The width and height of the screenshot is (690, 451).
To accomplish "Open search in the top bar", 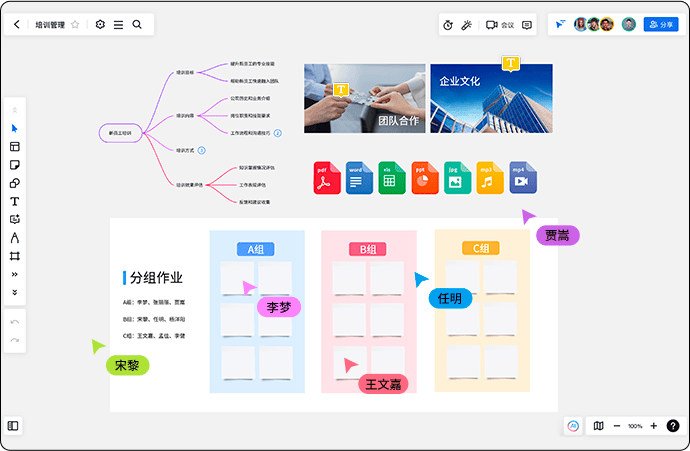I will pos(137,25).
